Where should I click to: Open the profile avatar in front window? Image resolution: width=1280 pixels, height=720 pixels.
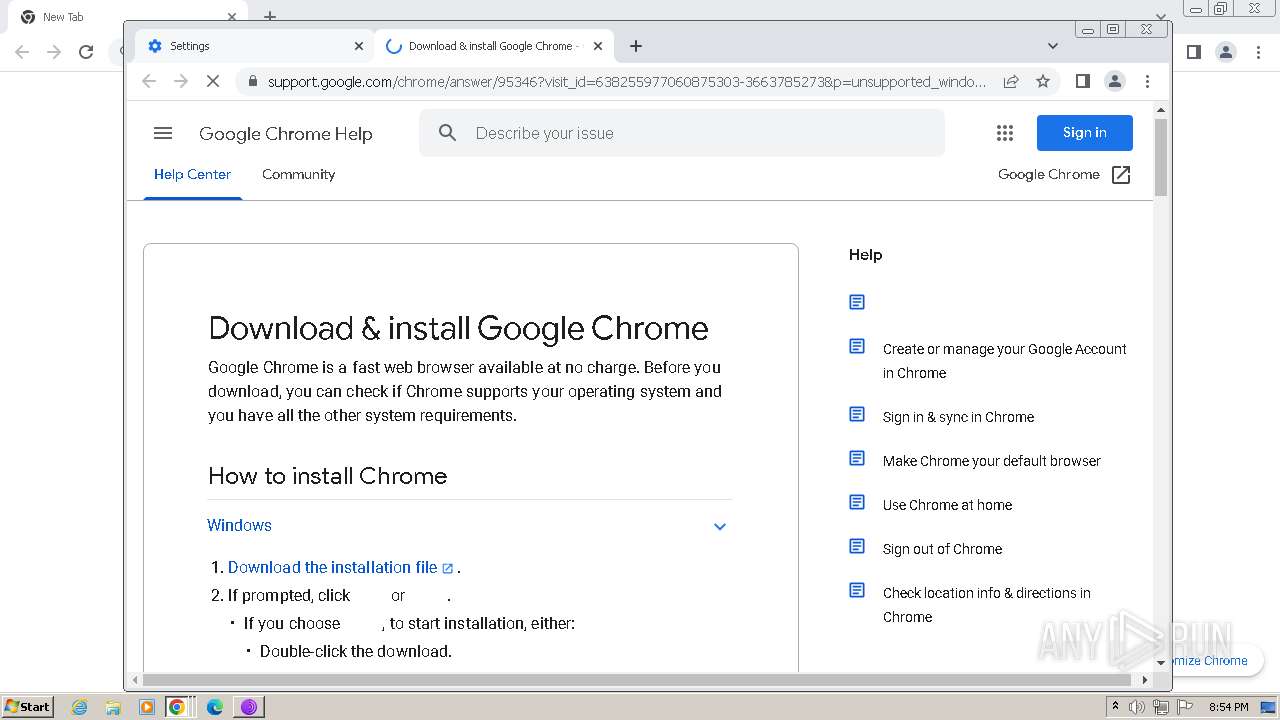coord(1115,81)
